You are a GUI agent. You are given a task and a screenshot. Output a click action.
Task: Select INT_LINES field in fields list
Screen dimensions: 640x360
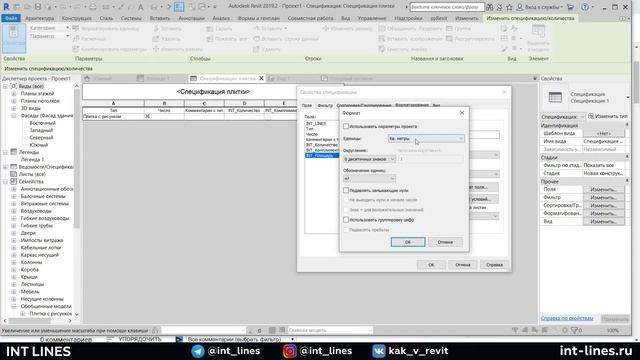click(x=316, y=123)
